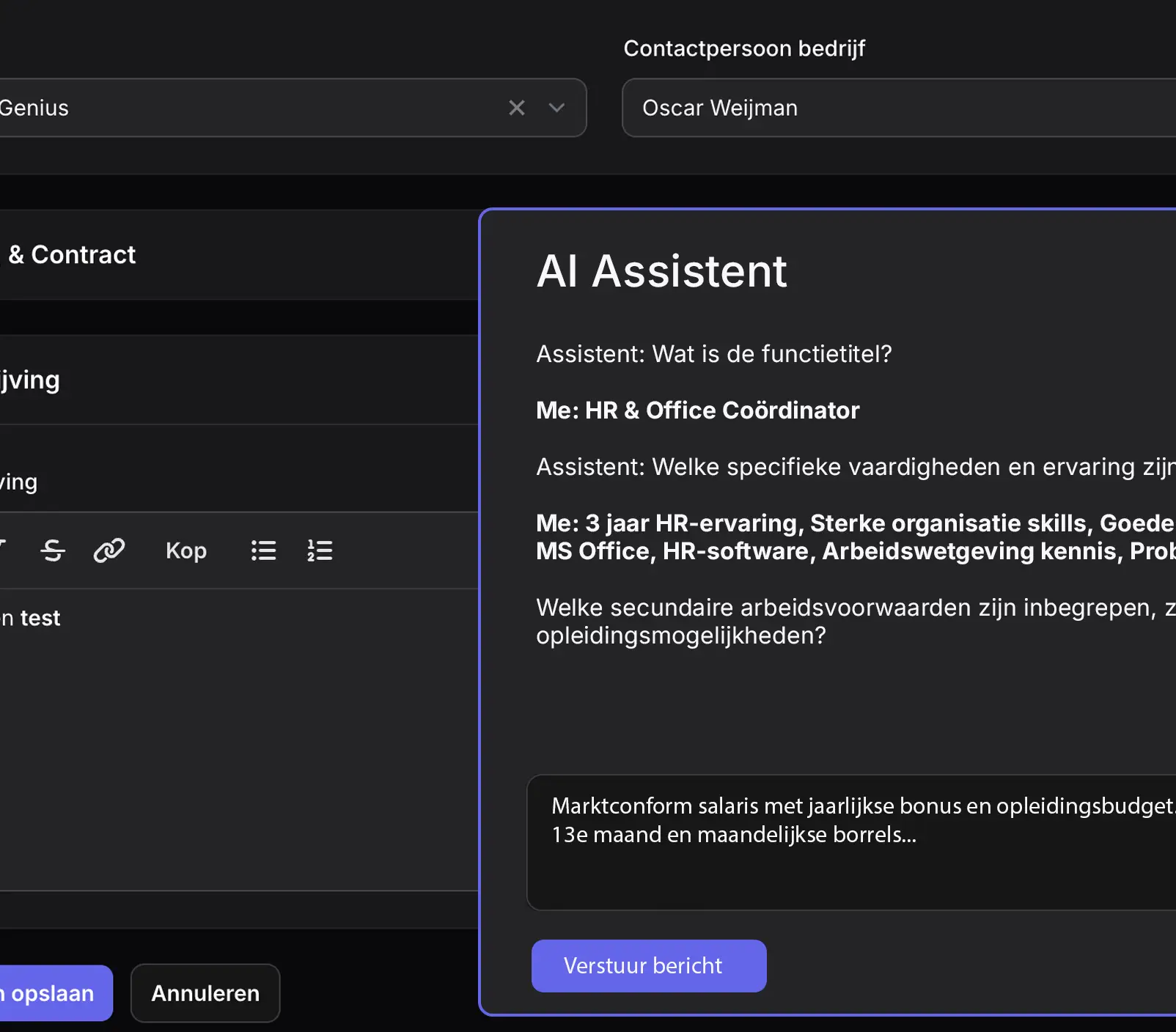Click the Oscar Weijman contact field
The height and width of the screenshot is (1032, 1176).
point(899,108)
